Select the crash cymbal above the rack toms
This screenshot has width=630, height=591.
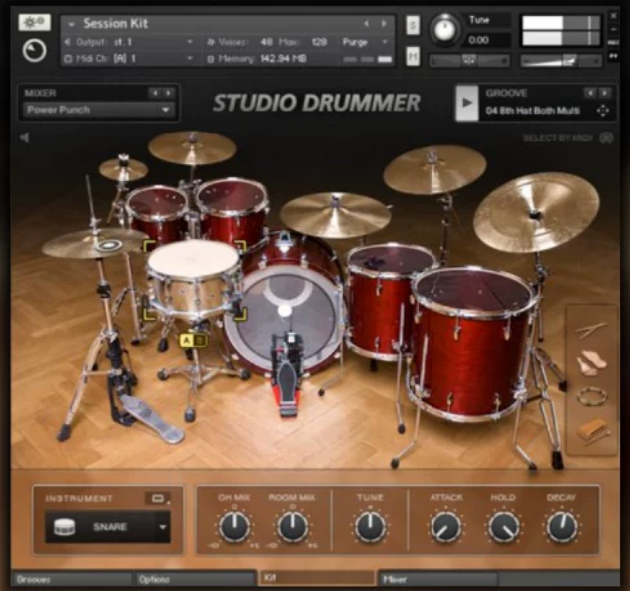point(192,147)
